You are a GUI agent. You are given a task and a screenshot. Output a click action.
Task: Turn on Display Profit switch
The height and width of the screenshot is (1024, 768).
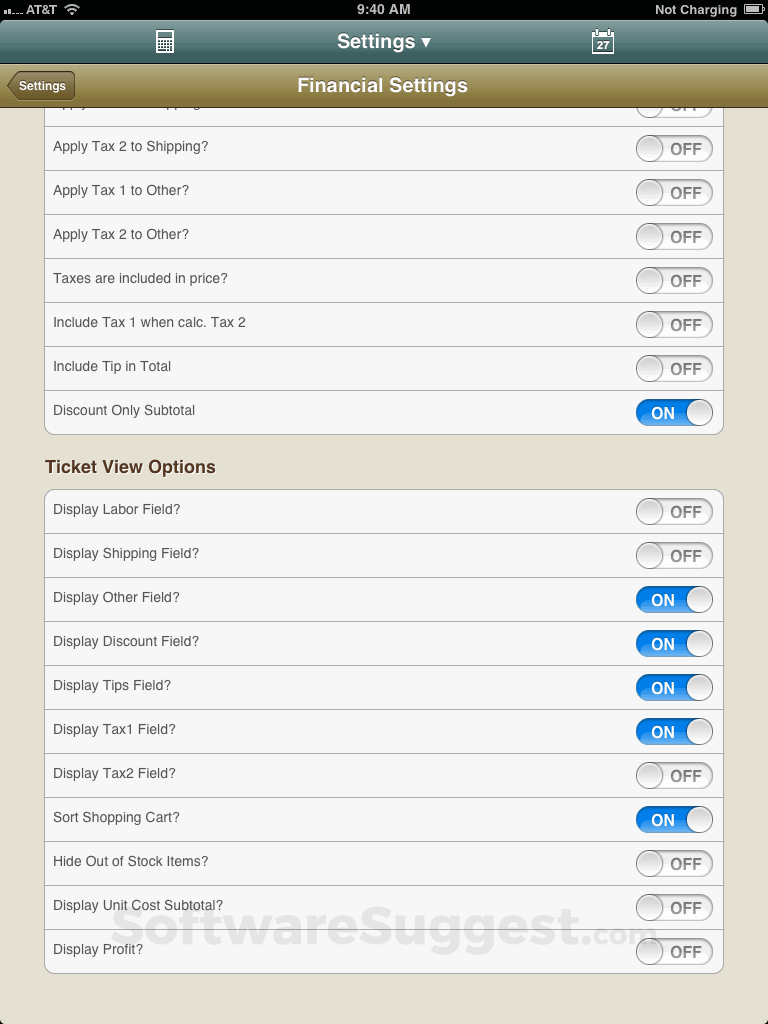pos(674,952)
